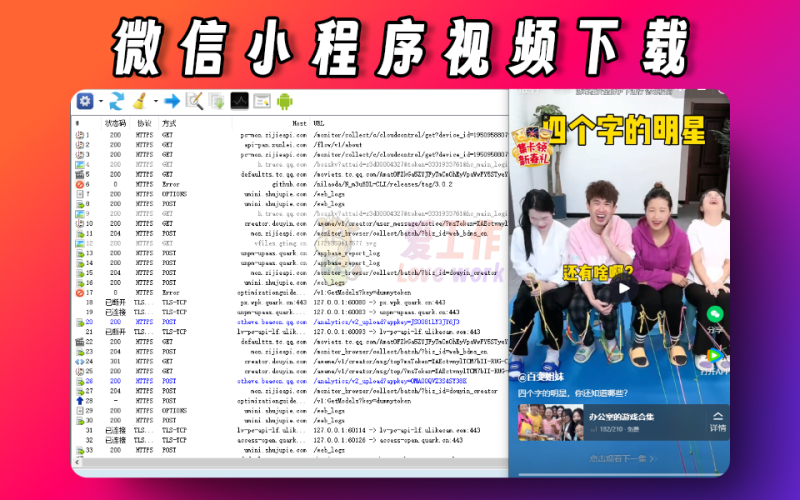Viewport: 800px width, 500px height.
Task: Open the 办公室的游戏合集 thumbnail
Action: coord(551,422)
